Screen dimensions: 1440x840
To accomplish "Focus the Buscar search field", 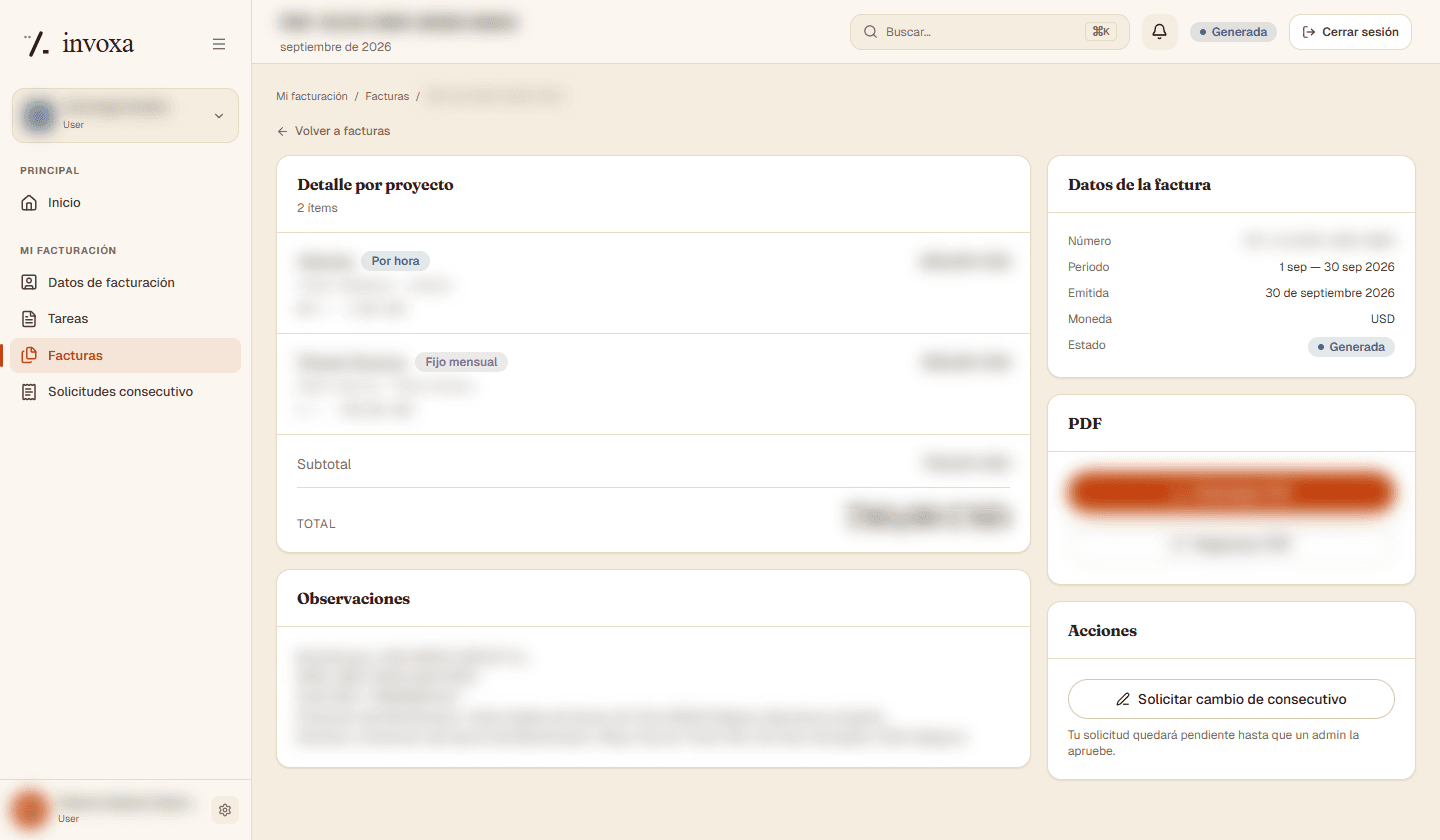I will 990,32.
